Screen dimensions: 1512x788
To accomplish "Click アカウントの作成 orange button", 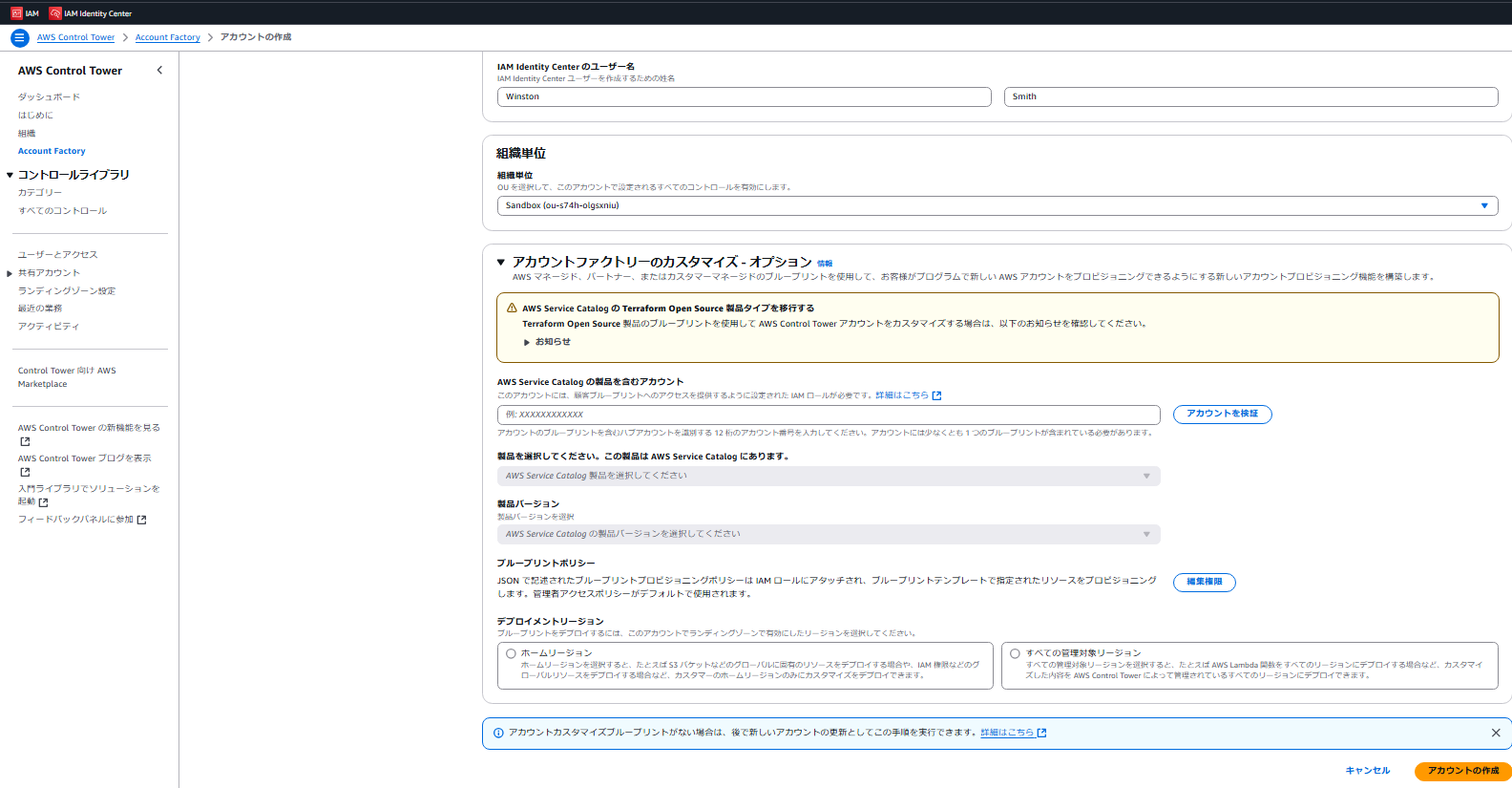I will [1463, 771].
